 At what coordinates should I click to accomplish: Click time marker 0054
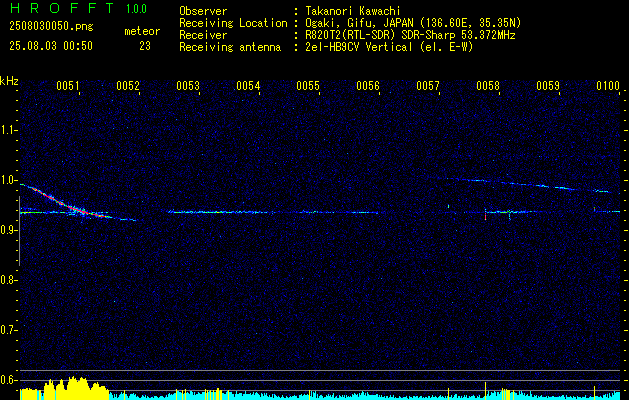point(248,85)
